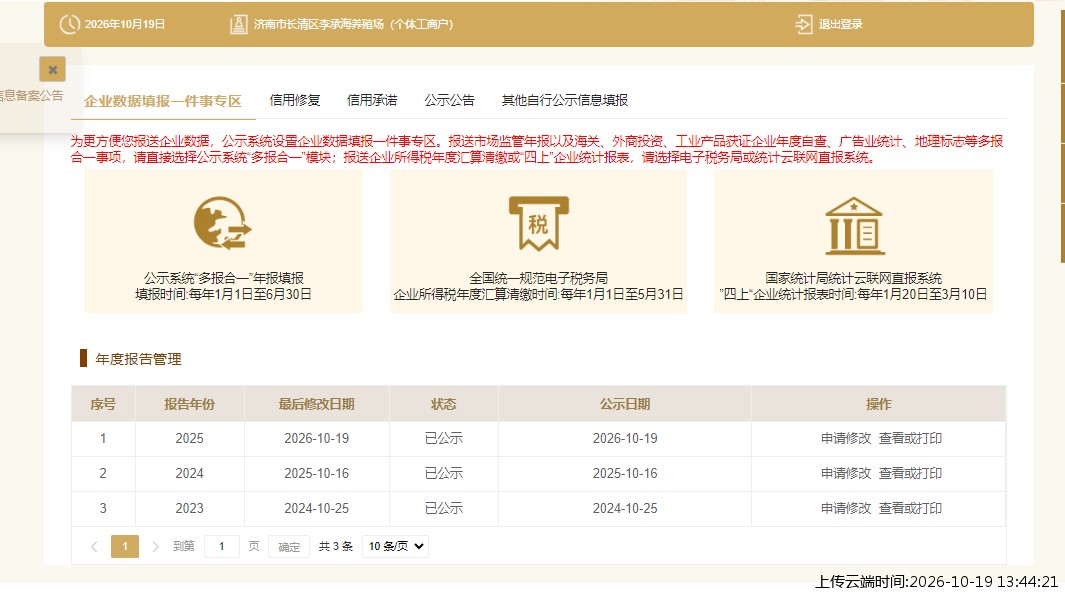Select the 企业数据填报一件事专区 tab
This screenshot has height=595, width=1065.
coord(163,101)
